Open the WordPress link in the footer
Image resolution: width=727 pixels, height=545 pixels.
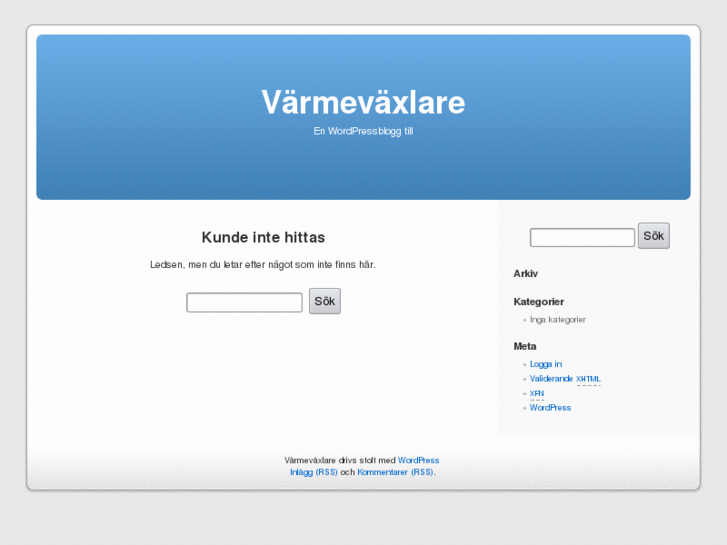coord(418,460)
